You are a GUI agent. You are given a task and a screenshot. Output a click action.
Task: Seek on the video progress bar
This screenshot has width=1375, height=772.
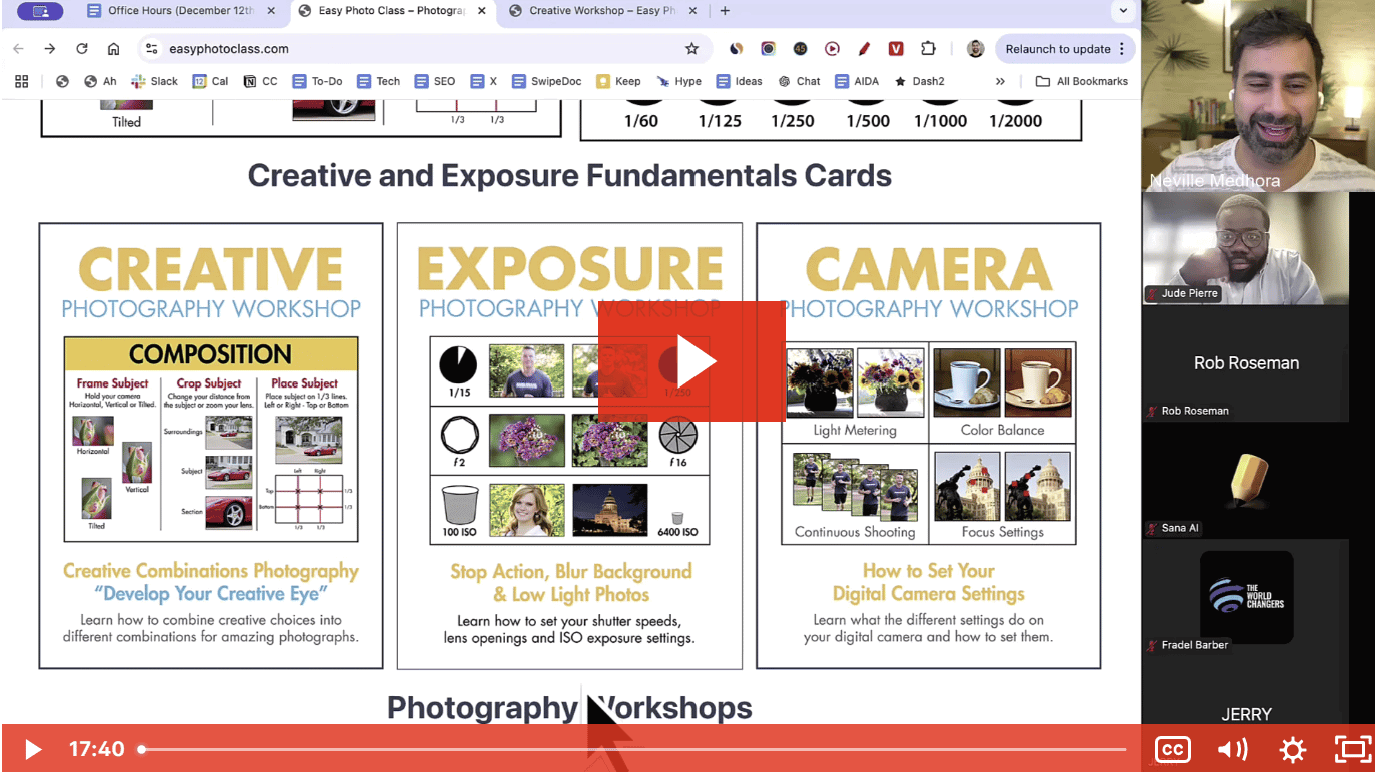pos(633,749)
